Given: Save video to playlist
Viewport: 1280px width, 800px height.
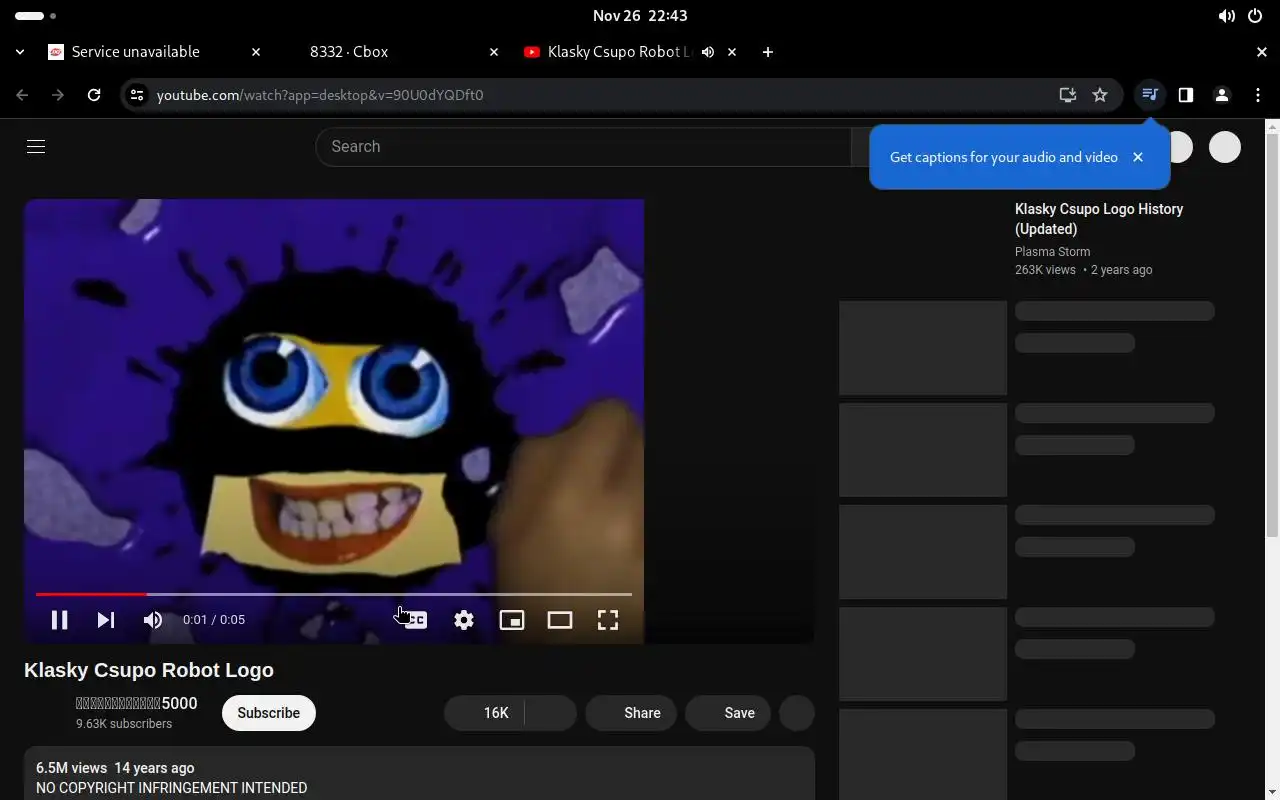Looking at the screenshot, I should [727, 713].
